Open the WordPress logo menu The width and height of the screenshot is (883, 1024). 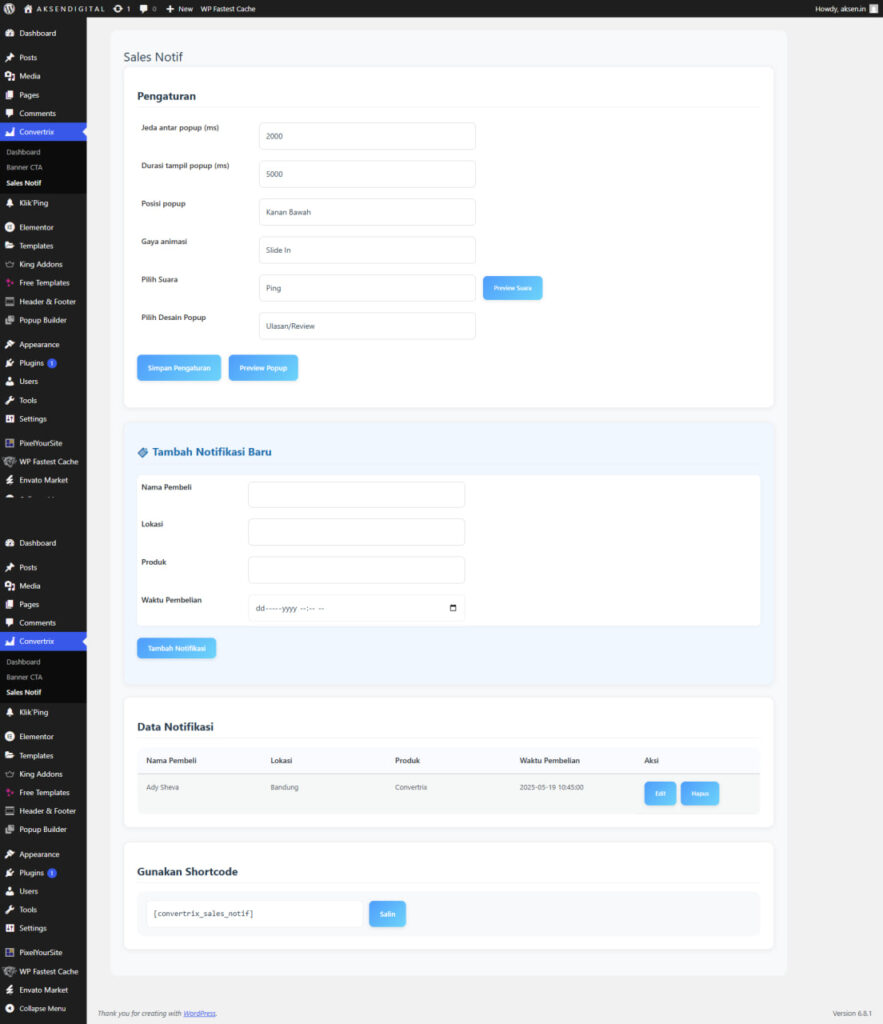point(10,8)
